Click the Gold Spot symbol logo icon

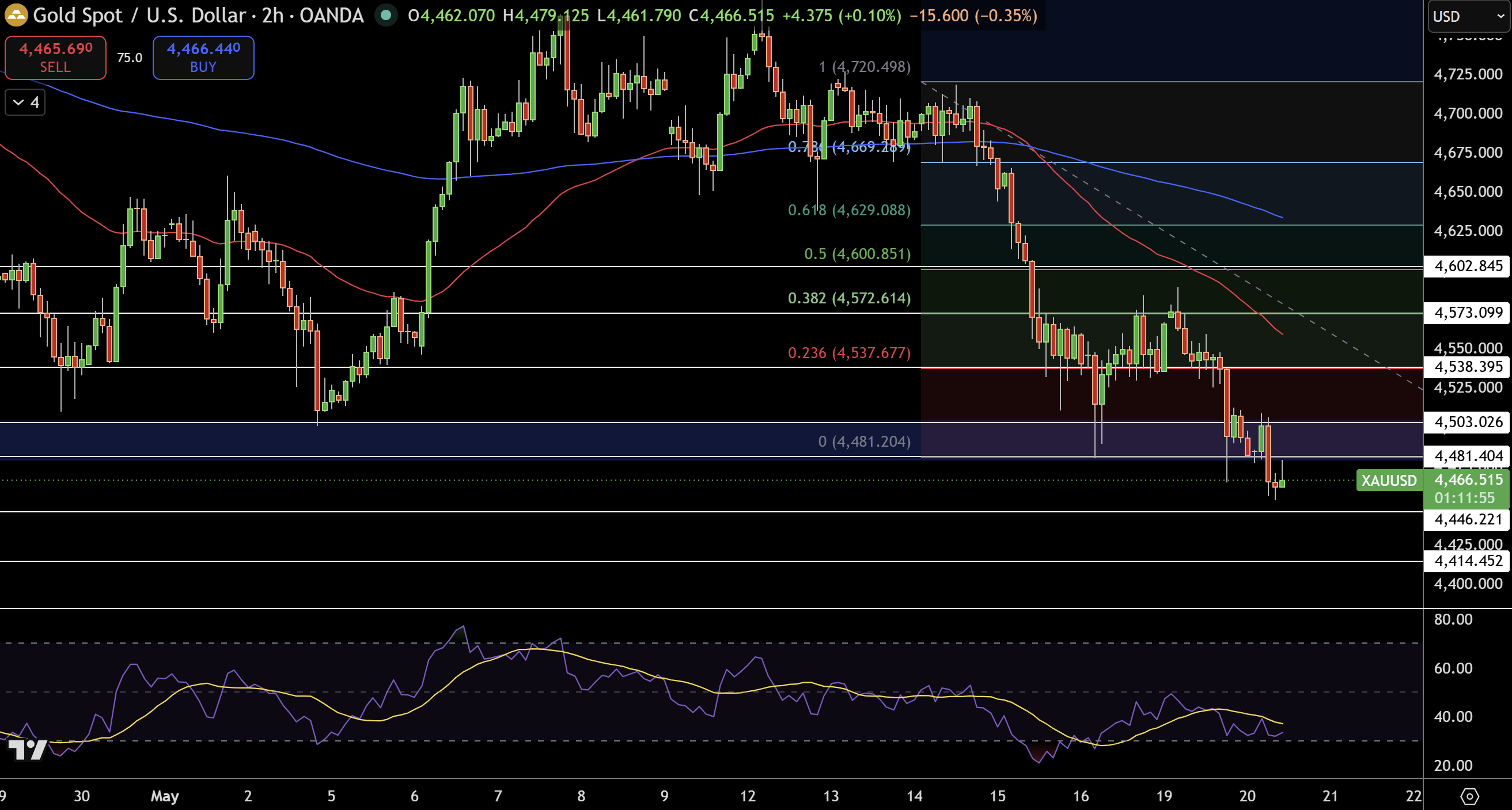click(x=16, y=14)
